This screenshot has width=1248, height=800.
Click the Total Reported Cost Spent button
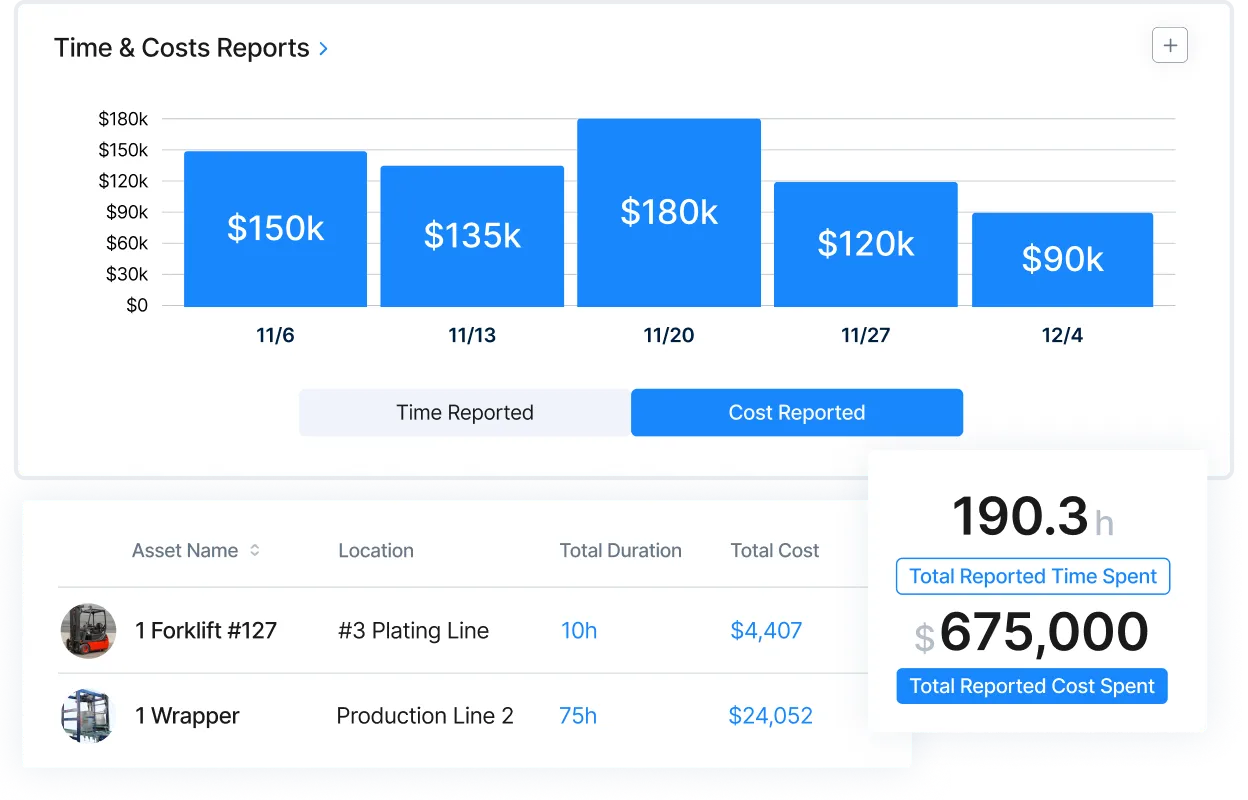1032,686
